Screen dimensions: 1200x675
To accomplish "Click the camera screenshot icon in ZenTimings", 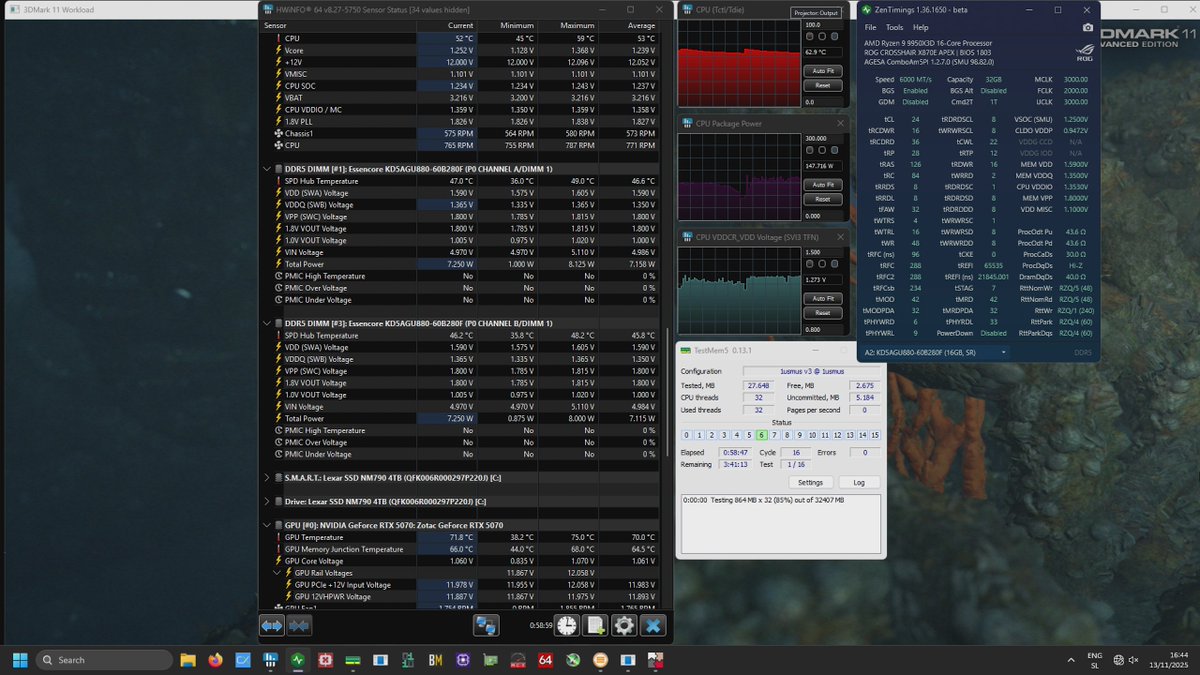I will pyautogui.click(x=1088, y=27).
